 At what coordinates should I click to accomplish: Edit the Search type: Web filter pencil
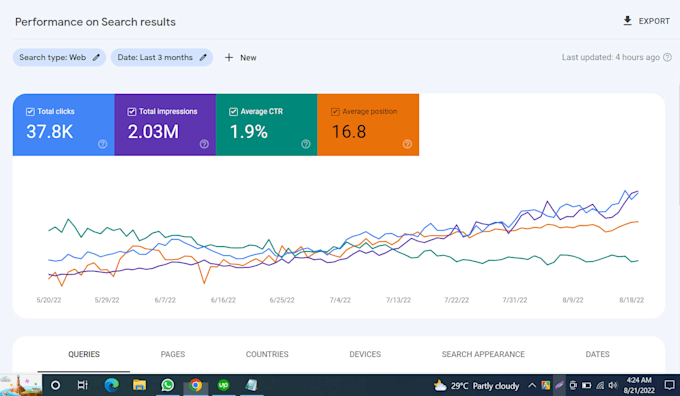tap(96, 57)
